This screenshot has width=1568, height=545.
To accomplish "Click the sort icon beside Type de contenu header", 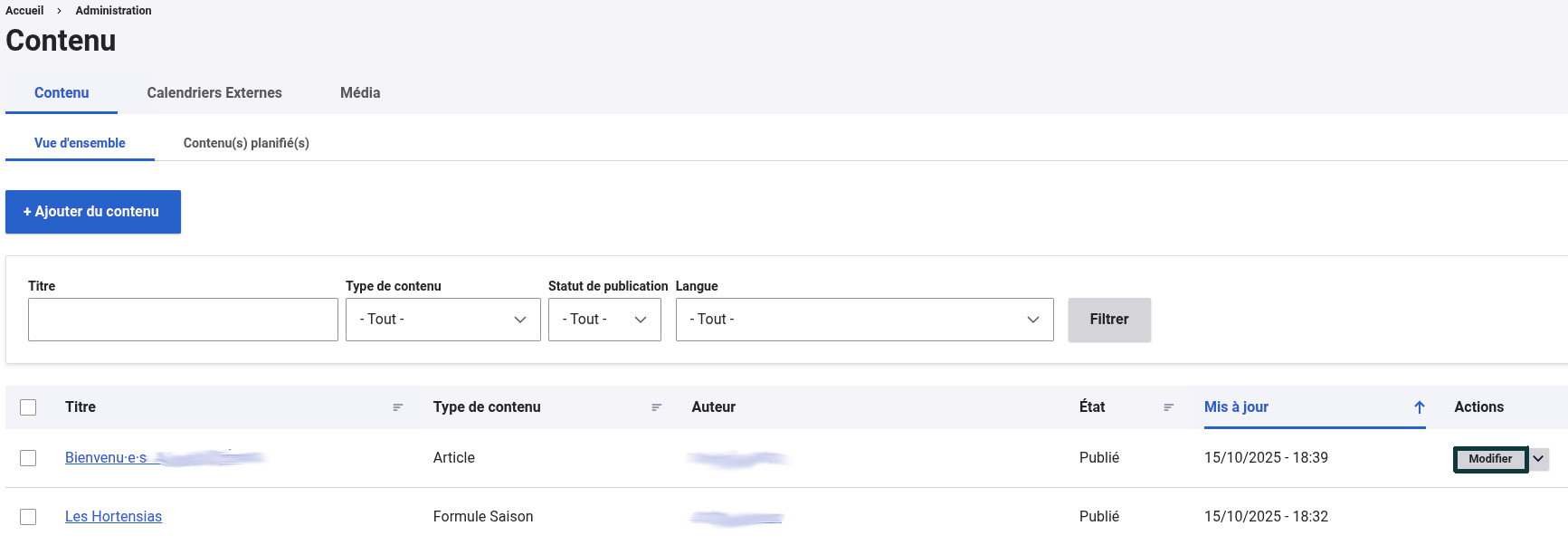I will (x=657, y=407).
